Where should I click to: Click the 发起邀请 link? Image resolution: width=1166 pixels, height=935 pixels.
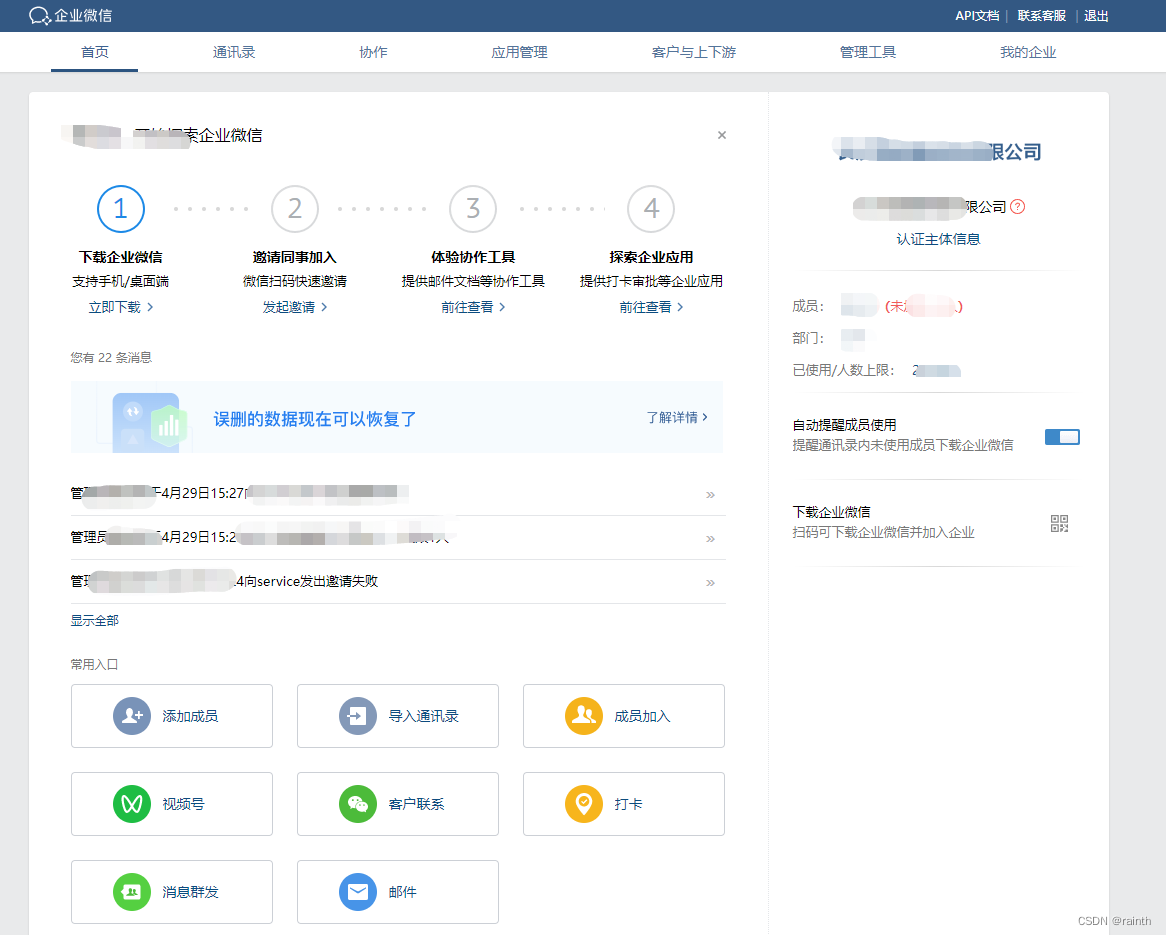pos(294,307)
